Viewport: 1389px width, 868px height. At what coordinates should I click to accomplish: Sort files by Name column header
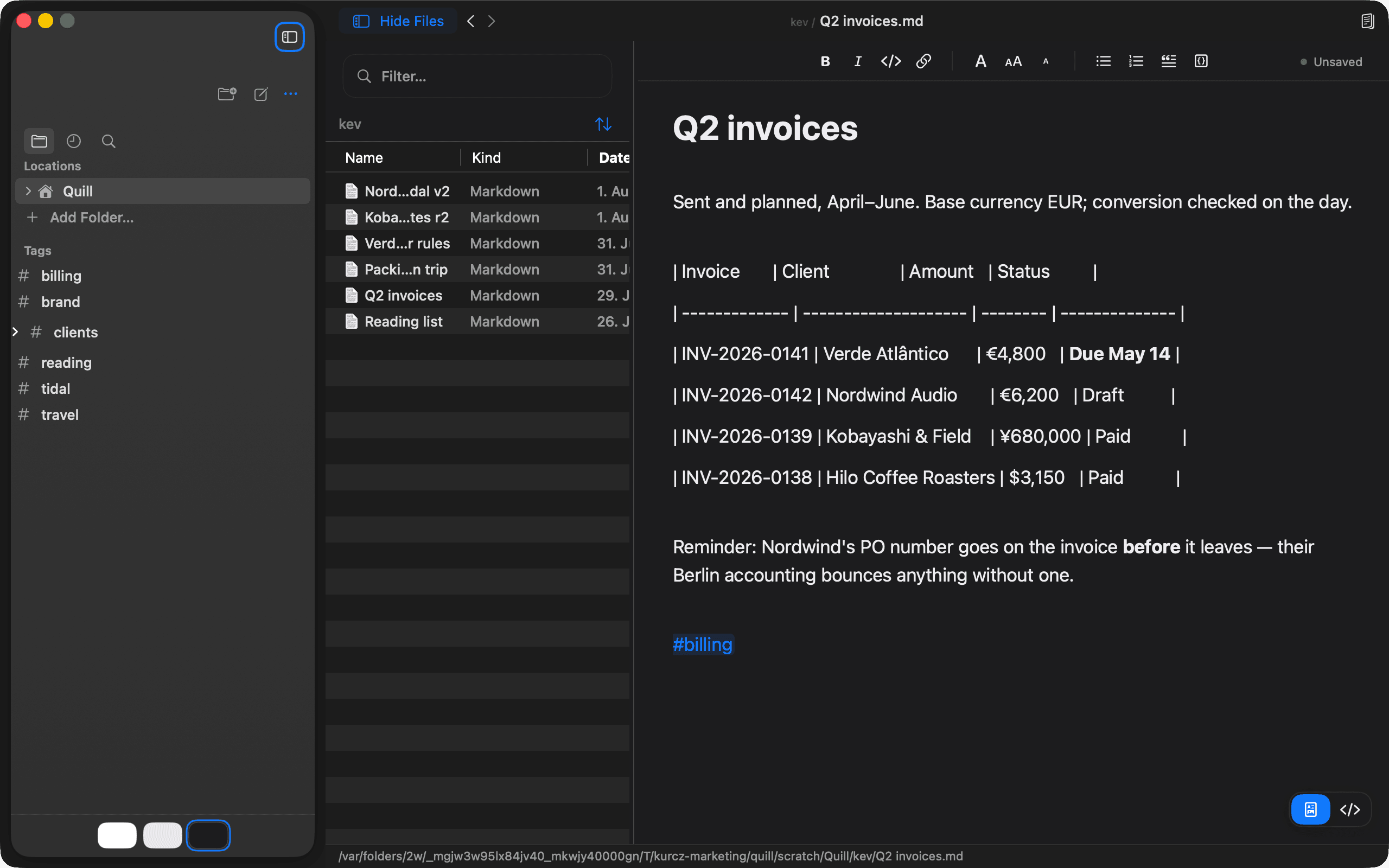tap(364, 158)
